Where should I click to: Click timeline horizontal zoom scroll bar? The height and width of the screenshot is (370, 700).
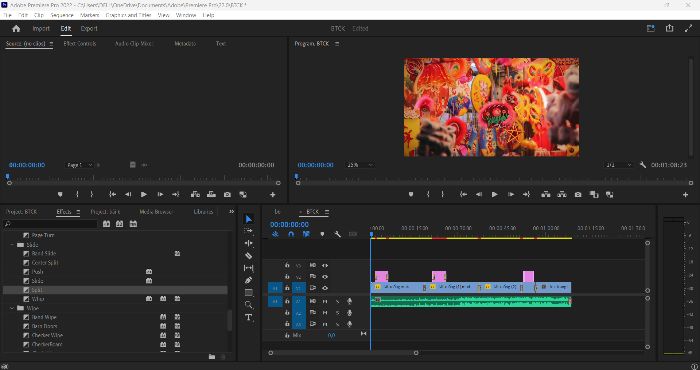click(343, 353)
